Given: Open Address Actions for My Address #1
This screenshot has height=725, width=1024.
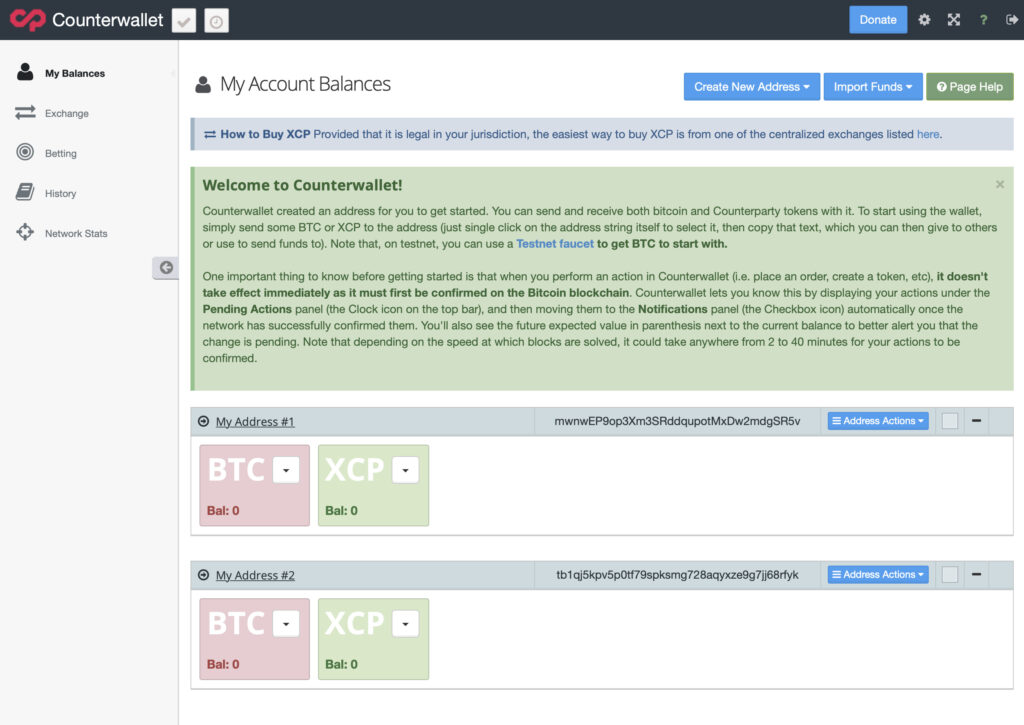Looking at the screenshot, I should coord(878,421).
